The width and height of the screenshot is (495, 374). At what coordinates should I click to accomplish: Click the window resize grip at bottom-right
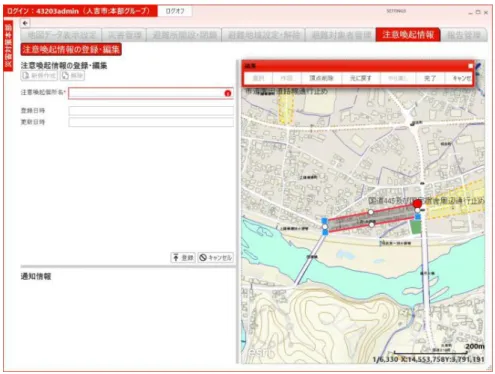[x=489, y=368]
